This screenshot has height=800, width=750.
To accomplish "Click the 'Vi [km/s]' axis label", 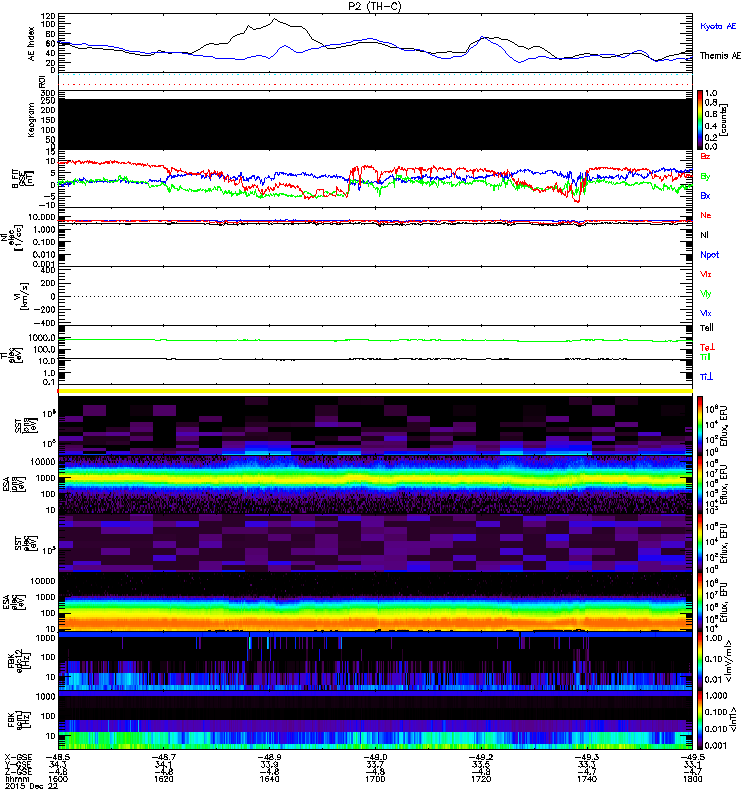I will 23,296.
